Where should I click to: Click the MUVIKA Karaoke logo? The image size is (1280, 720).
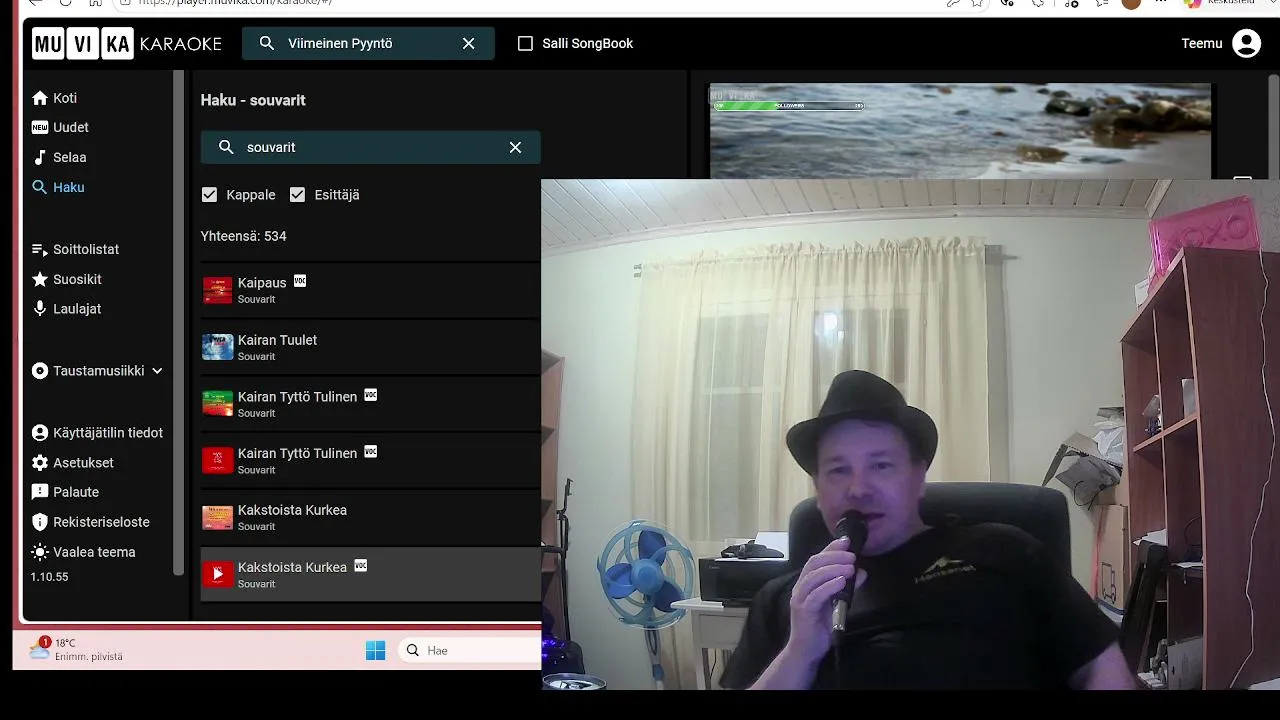pyautogui.click(x=127, y=43)
